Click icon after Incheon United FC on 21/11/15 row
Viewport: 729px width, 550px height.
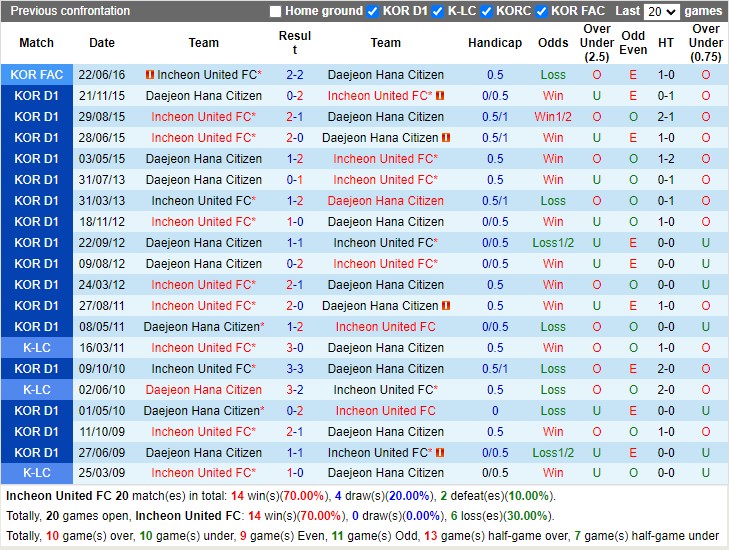(440, 96)
